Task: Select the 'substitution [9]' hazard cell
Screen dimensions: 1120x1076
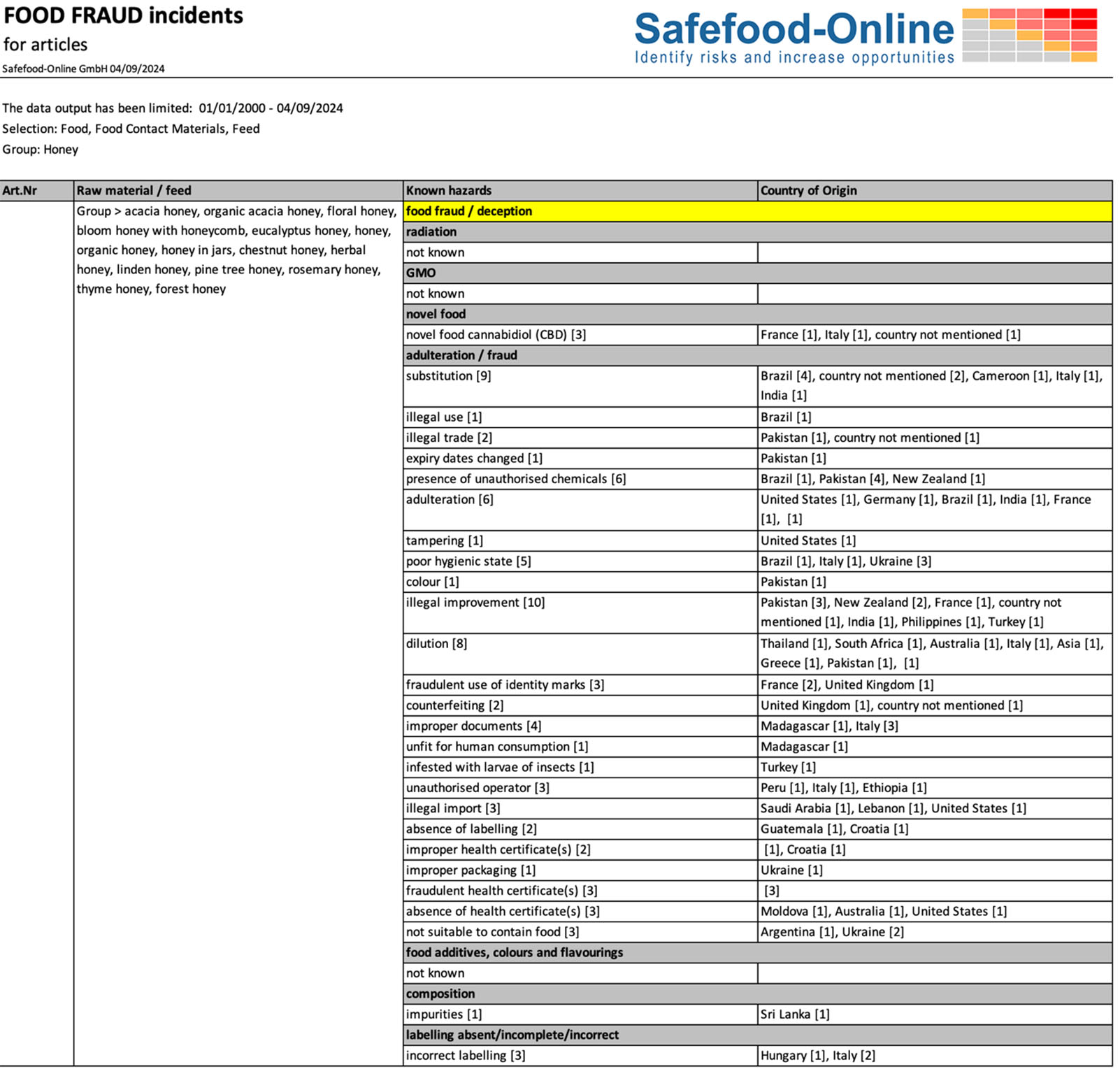Action: [x=449, y=376]
